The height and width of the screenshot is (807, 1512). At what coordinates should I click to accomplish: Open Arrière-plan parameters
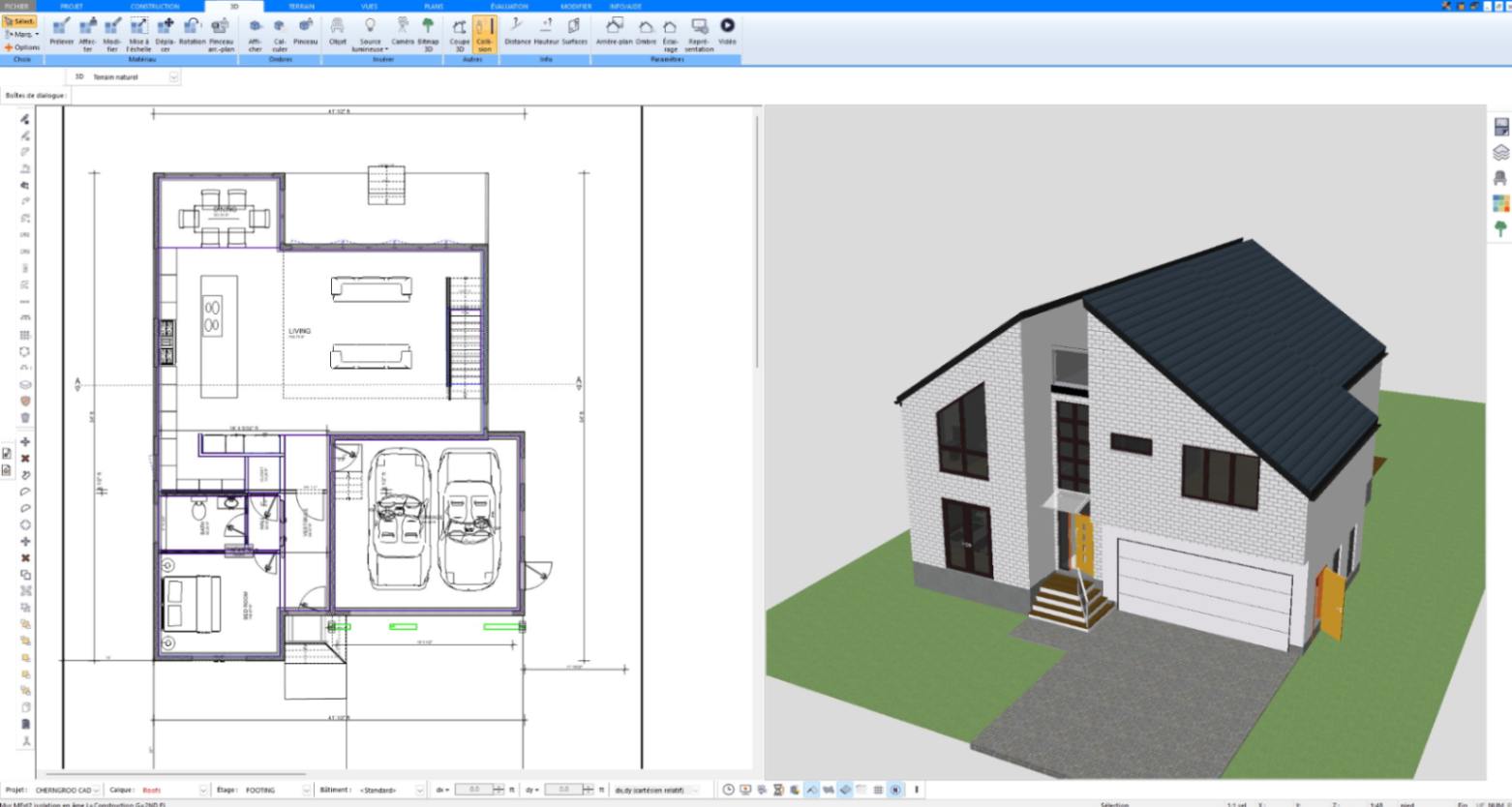click(x=614, y=31)
